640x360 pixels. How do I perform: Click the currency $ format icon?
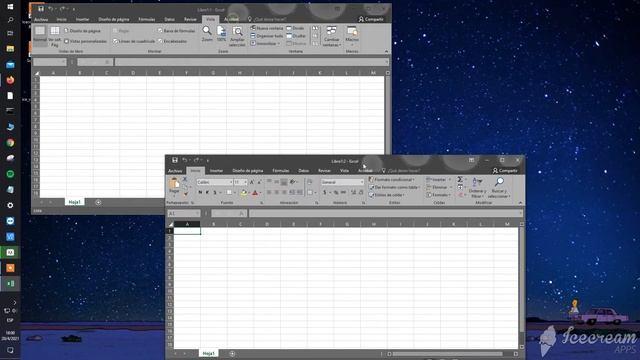[325, 192]
